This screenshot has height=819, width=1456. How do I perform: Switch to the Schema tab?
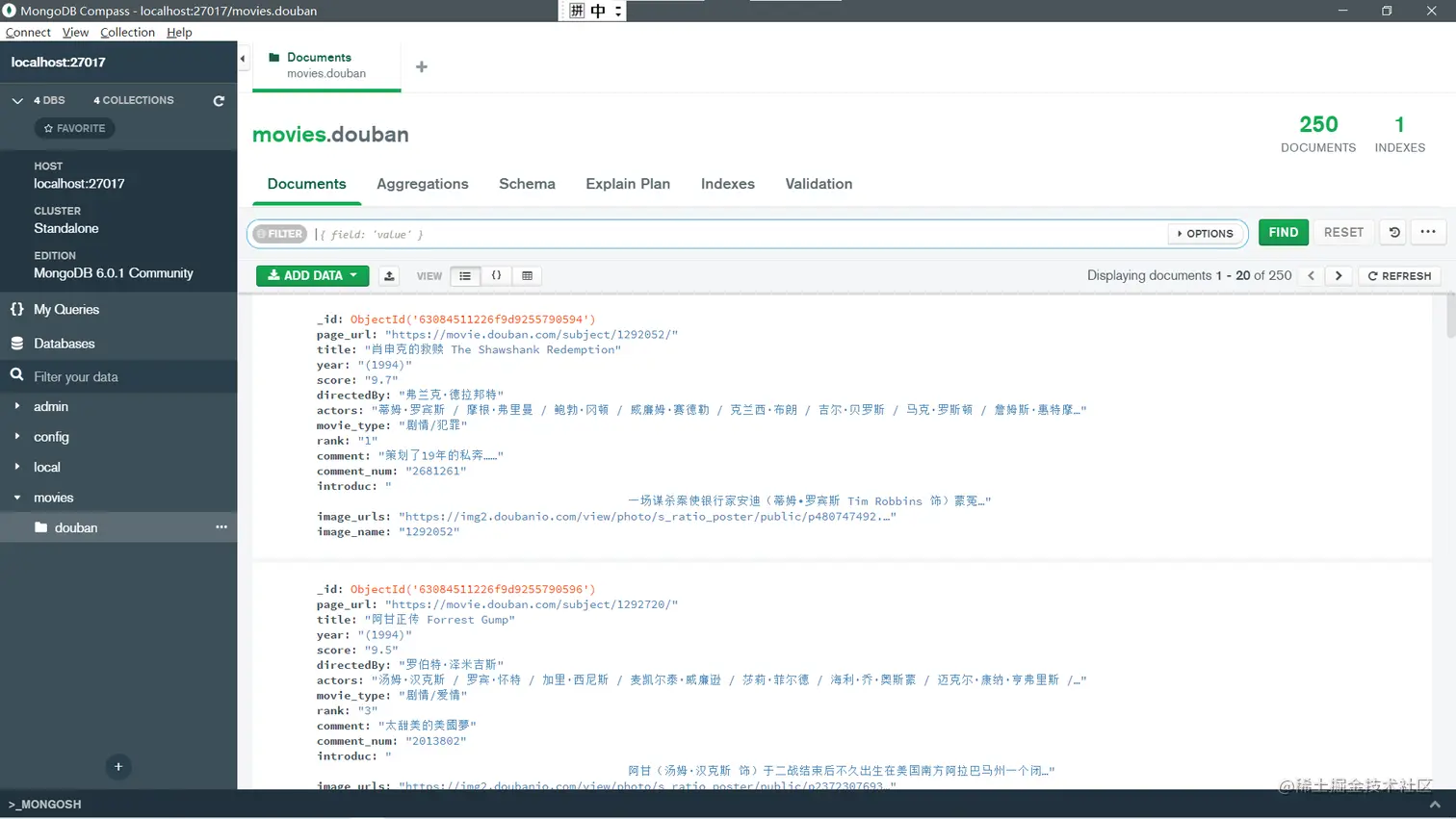pyautogui.click(x=527, y=184)
